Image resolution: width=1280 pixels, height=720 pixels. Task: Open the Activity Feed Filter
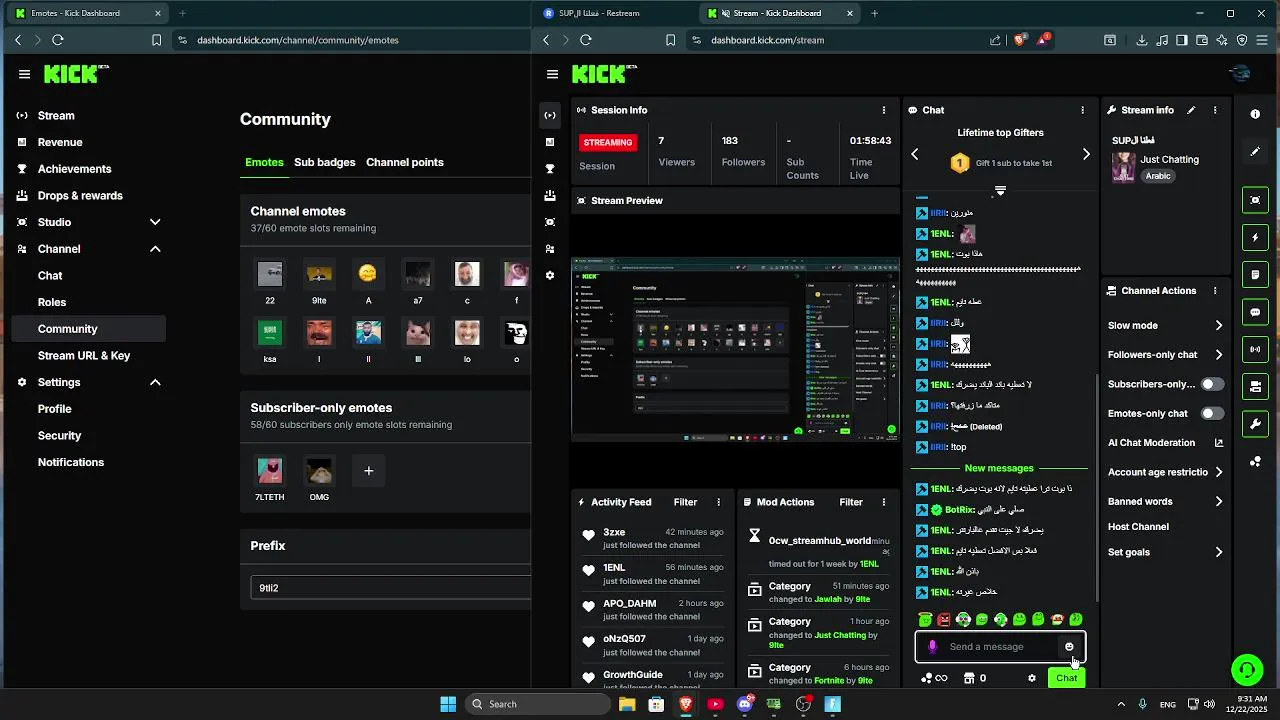[685, 502]
